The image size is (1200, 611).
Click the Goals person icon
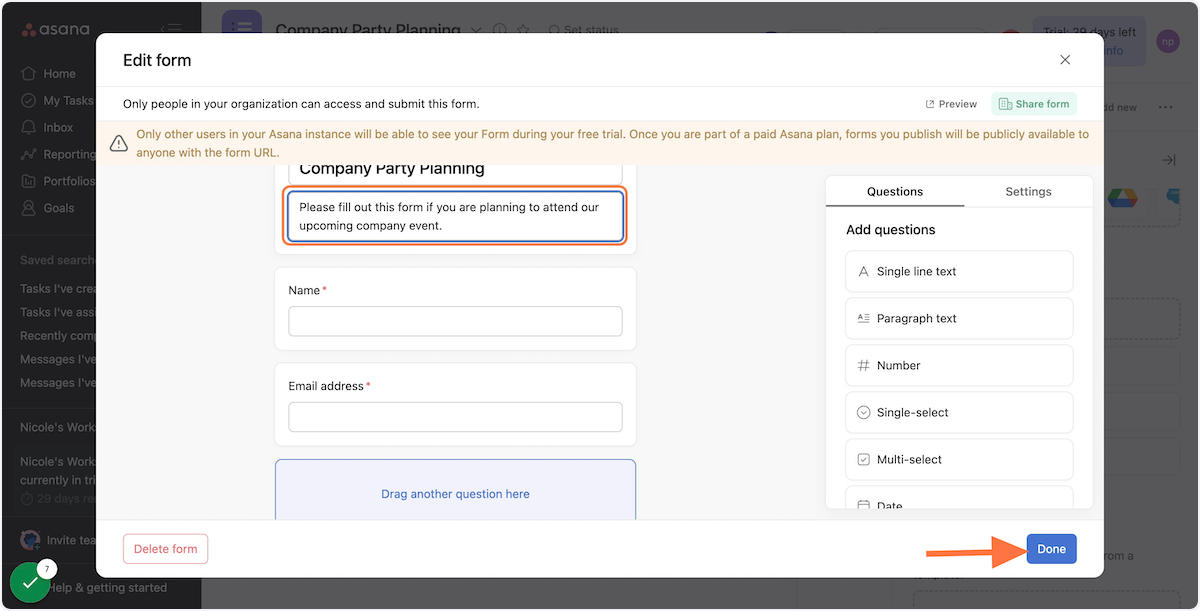tap(28, 208)
